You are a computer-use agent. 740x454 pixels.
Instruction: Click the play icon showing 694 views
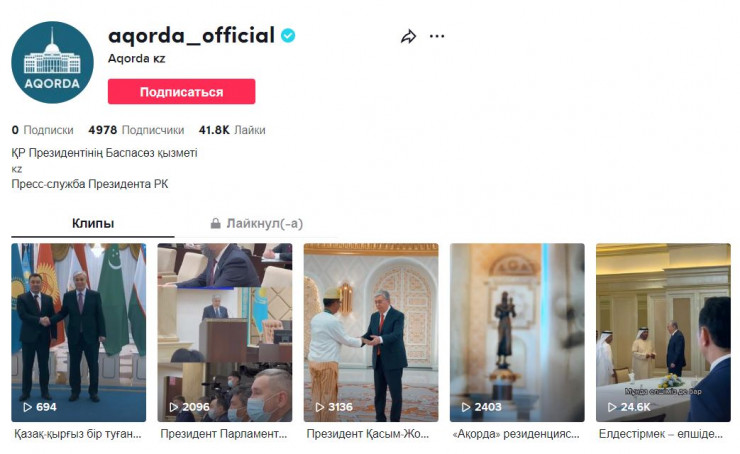click(27, 407)
